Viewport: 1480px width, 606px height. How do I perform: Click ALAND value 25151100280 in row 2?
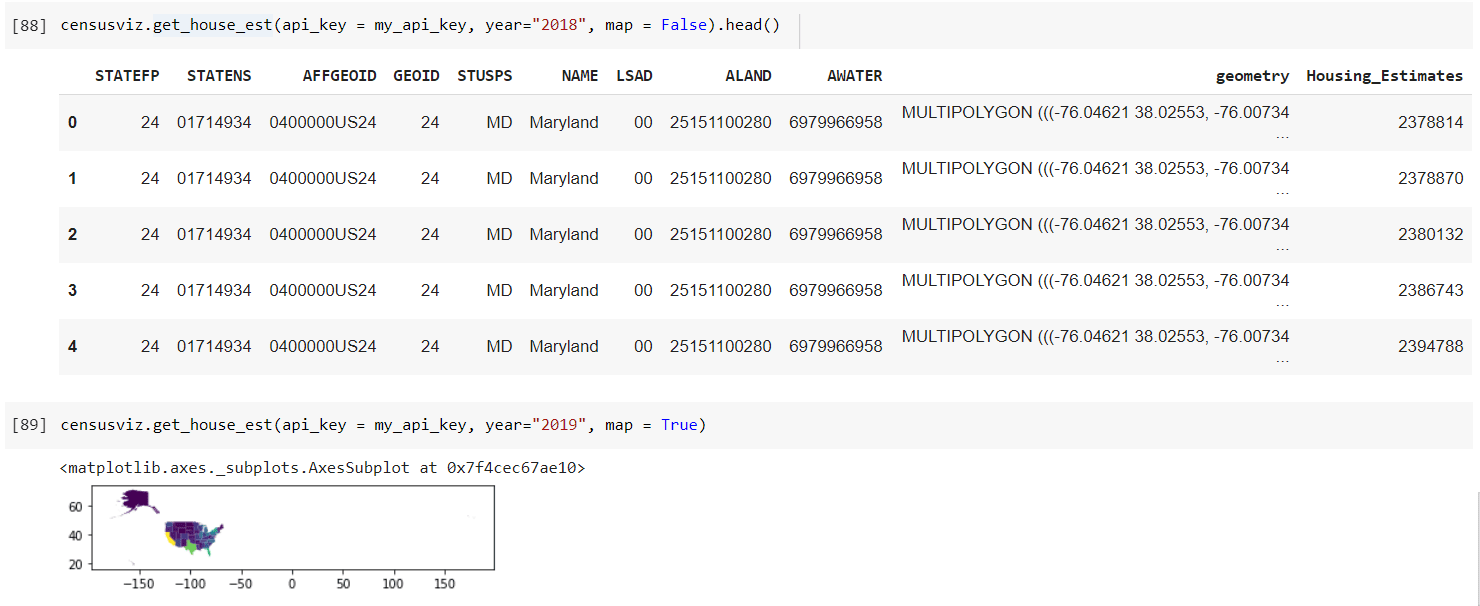(721, 234)
